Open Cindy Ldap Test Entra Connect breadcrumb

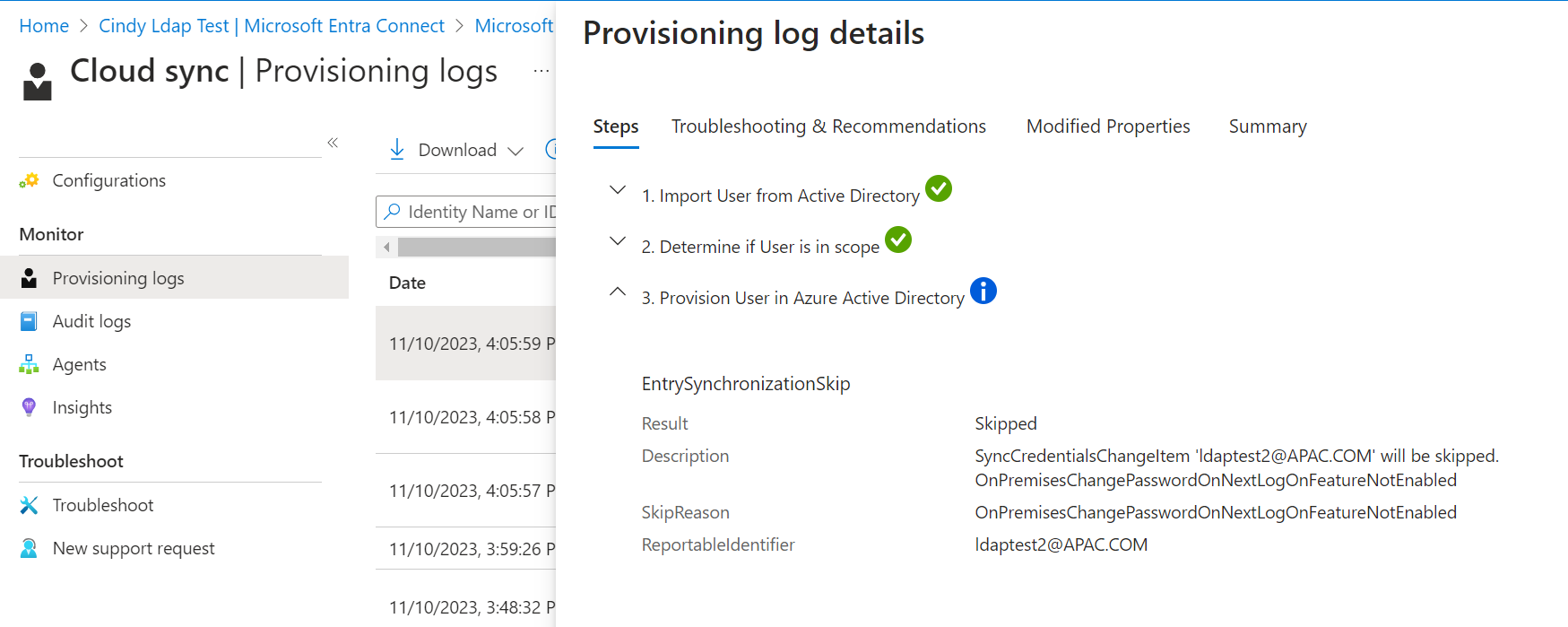click(x=272, y=26)
